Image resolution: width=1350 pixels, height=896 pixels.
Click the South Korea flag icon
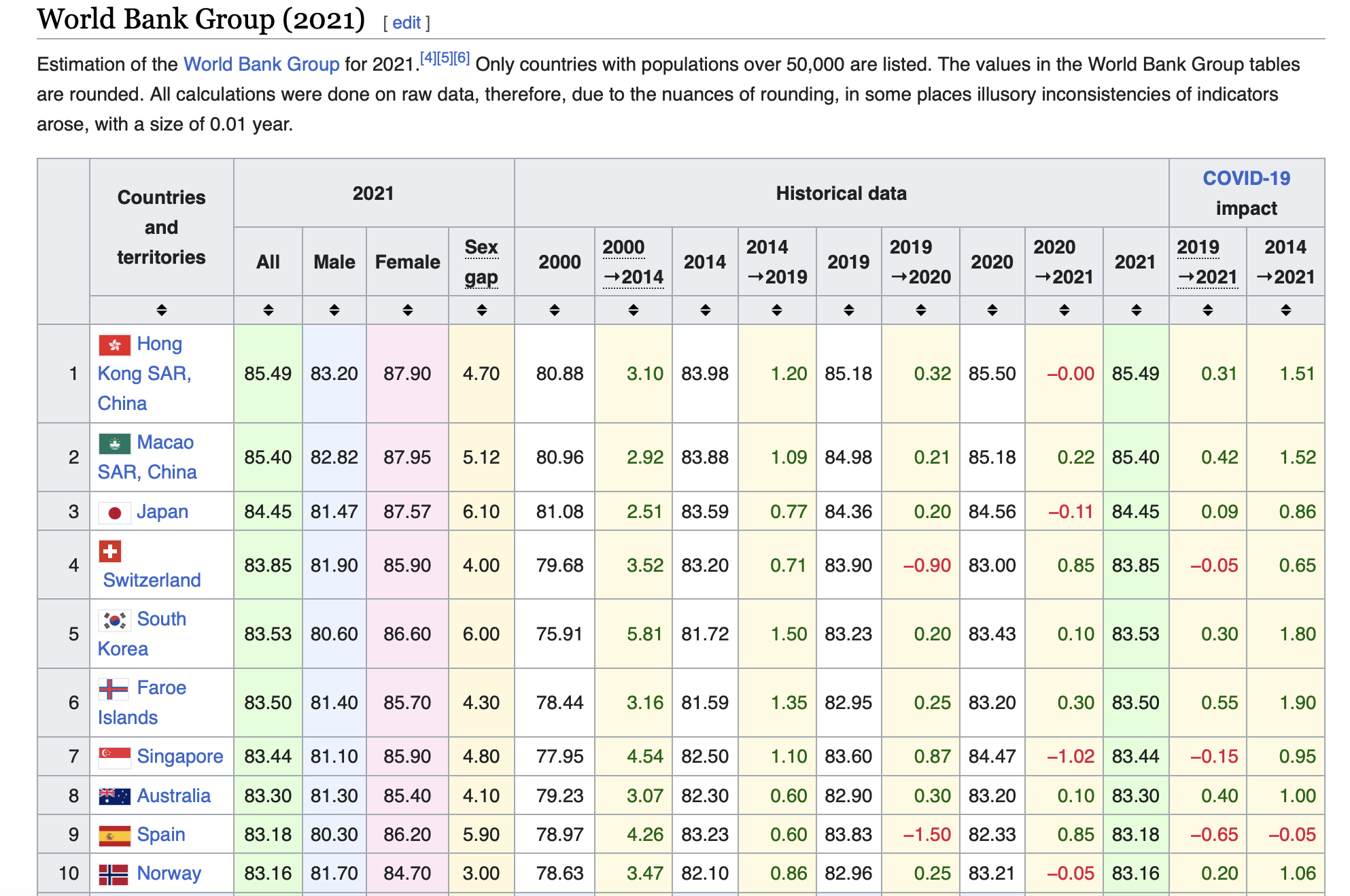(115, 620)
